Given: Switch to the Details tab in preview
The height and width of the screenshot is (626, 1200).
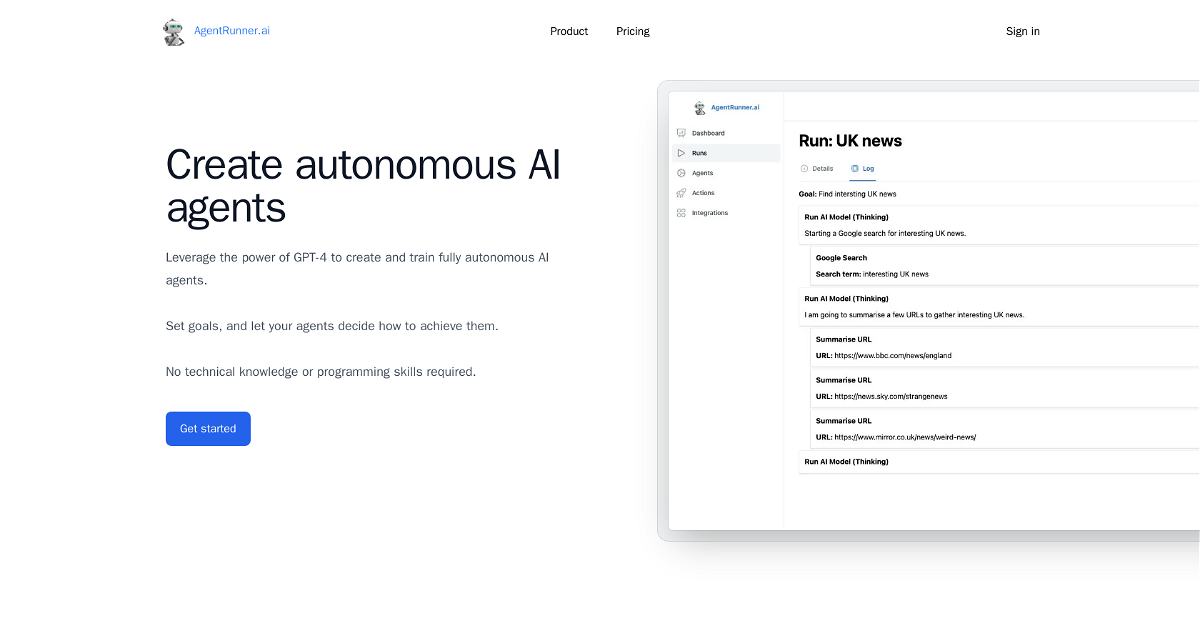Looking at the screenshot, I should coord(817,169).
